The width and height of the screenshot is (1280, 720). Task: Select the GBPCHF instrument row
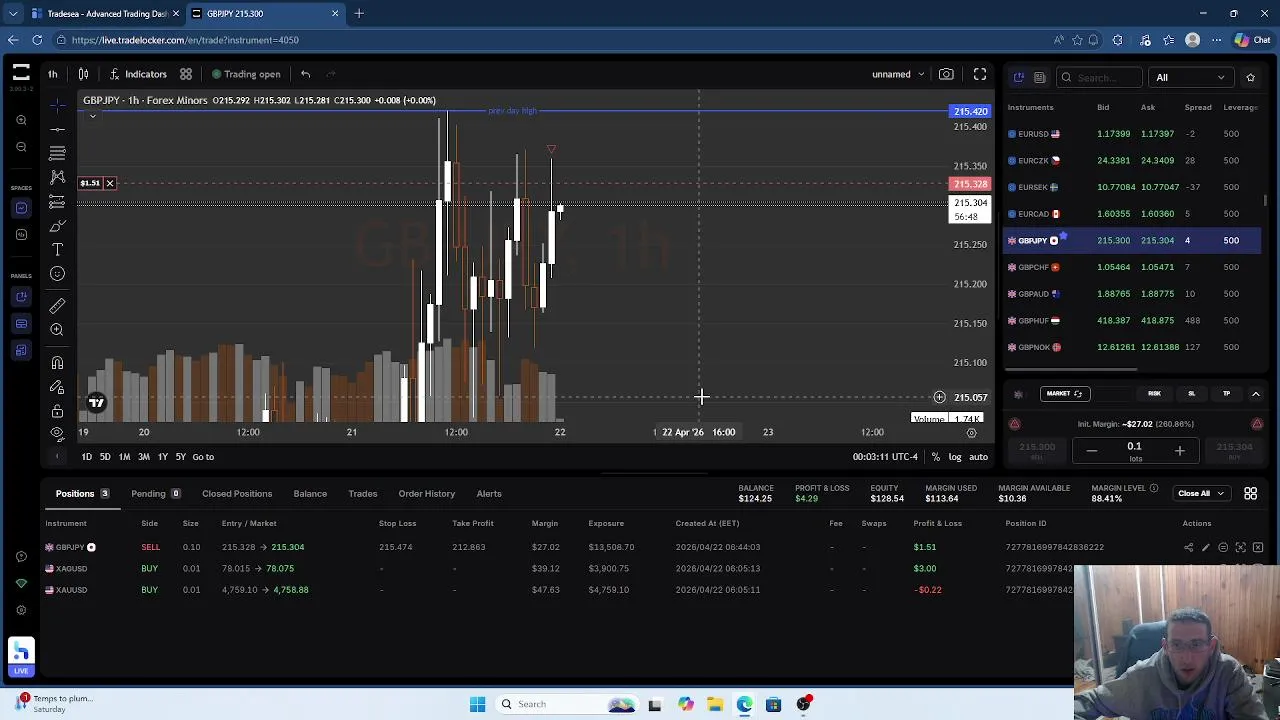pyautogui.click(x=1132, y=267)
